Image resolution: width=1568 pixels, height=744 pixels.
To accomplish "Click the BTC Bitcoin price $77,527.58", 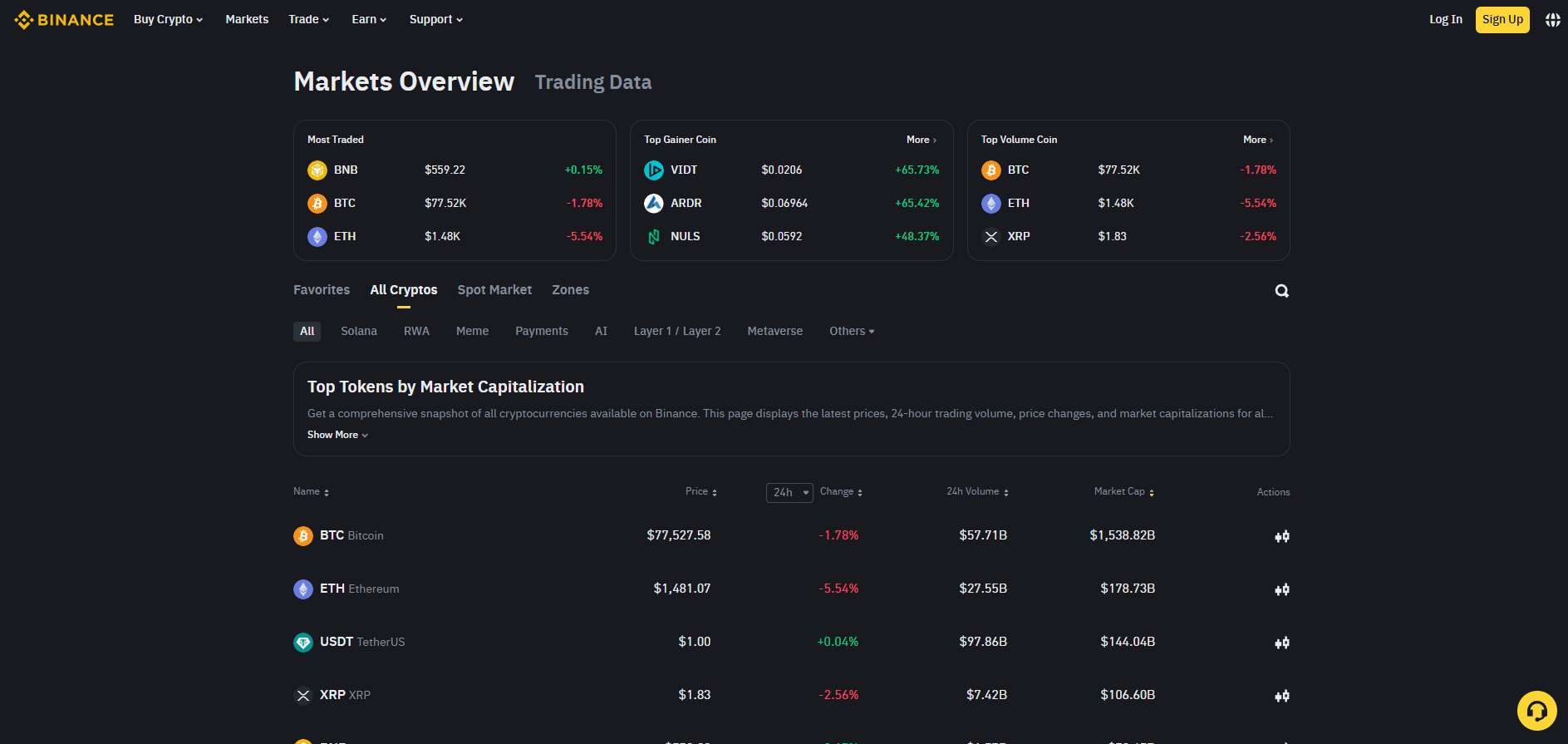I will pyautogui.click(x=679, y=535).
